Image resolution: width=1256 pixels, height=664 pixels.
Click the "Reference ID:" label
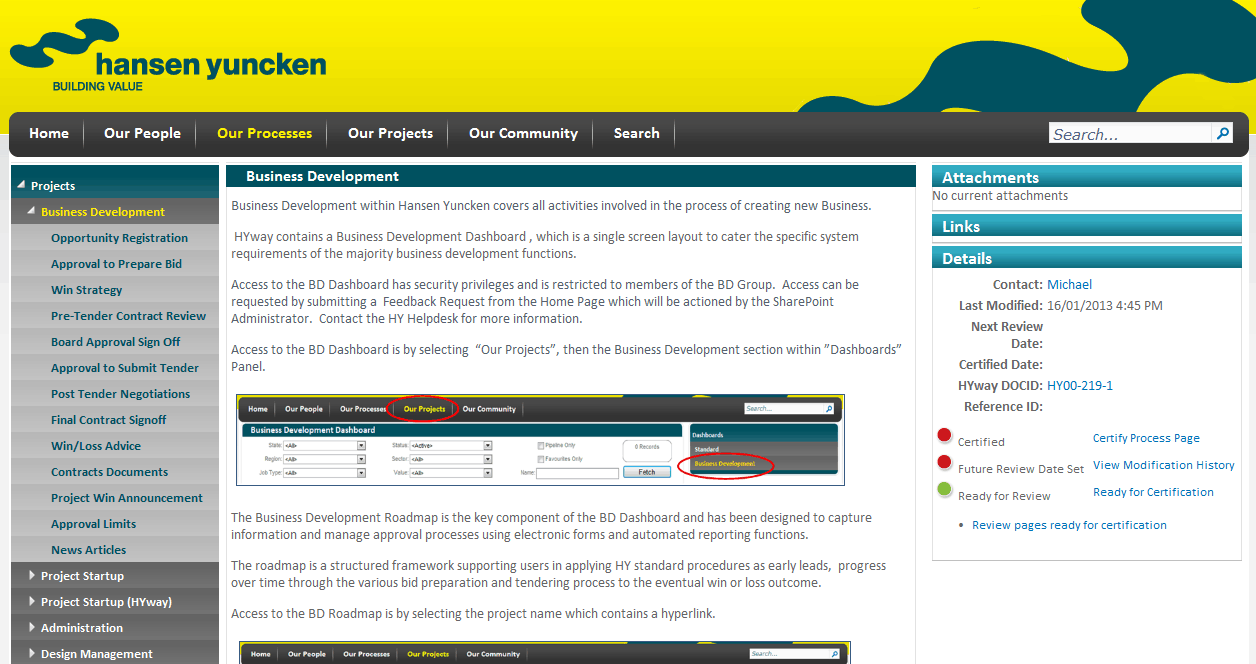point(1003,407)
